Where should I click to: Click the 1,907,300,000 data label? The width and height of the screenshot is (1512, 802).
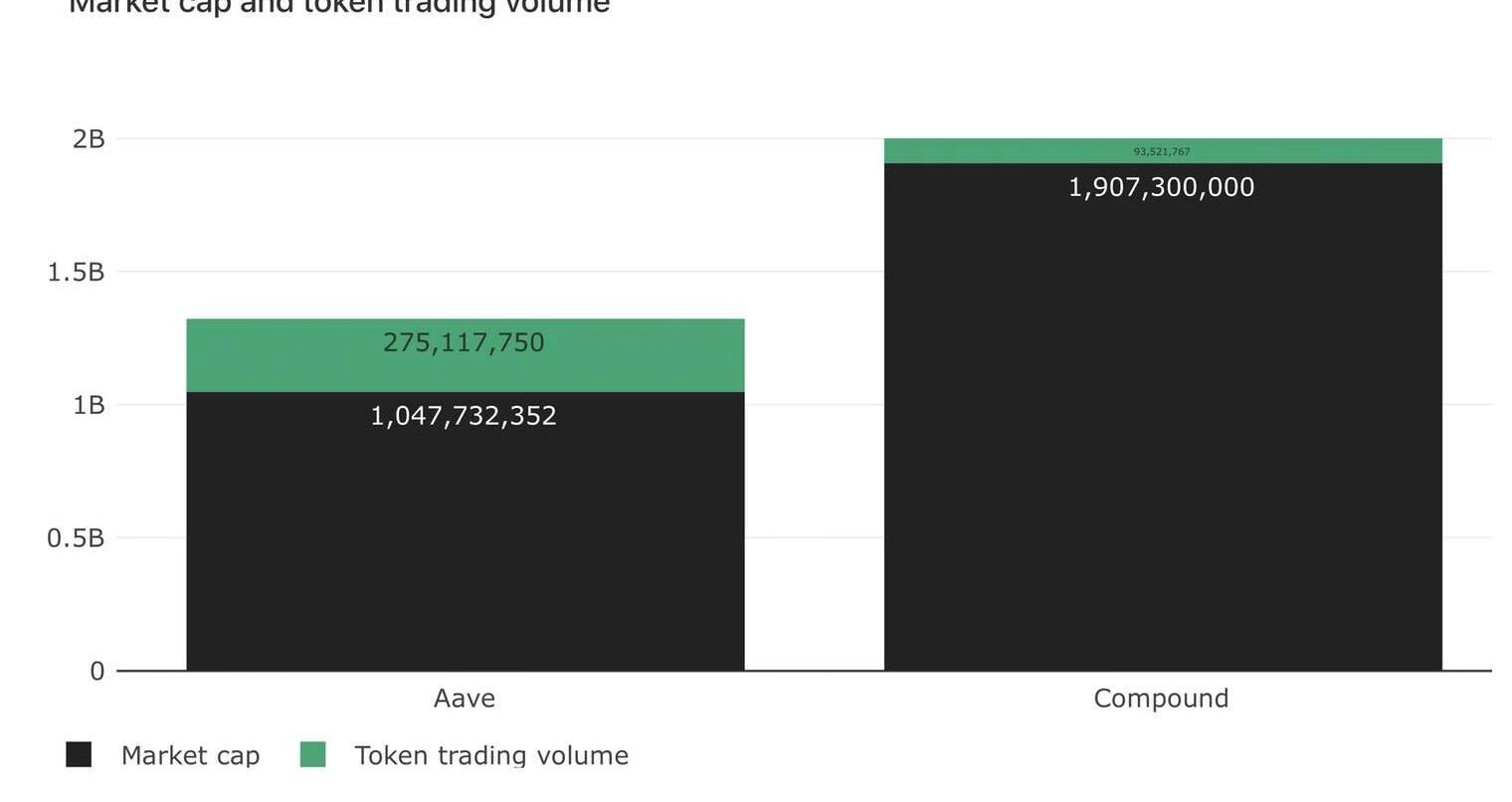[x=1161, y=187]
